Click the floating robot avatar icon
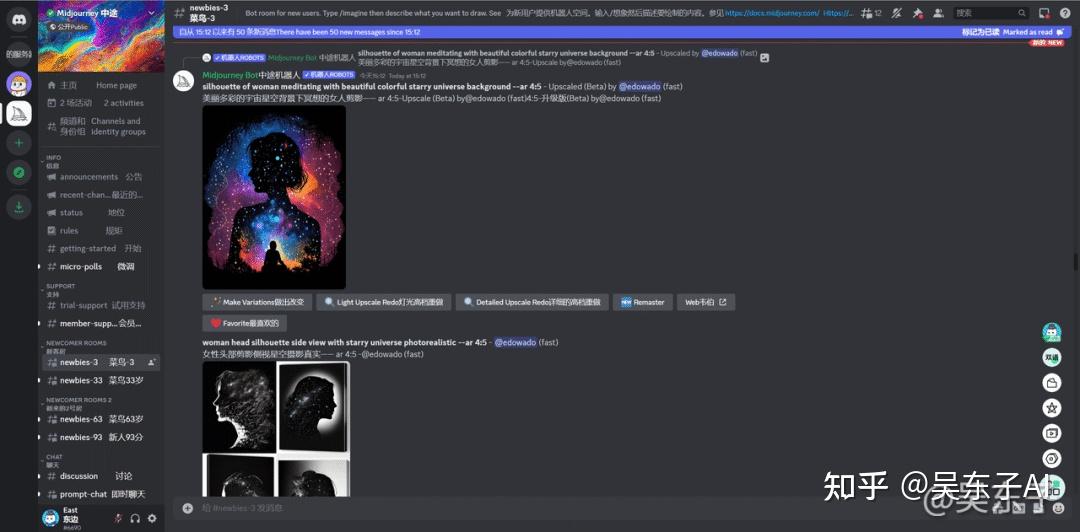This screenshot has width=1080, height=532. click(1052, 332)
